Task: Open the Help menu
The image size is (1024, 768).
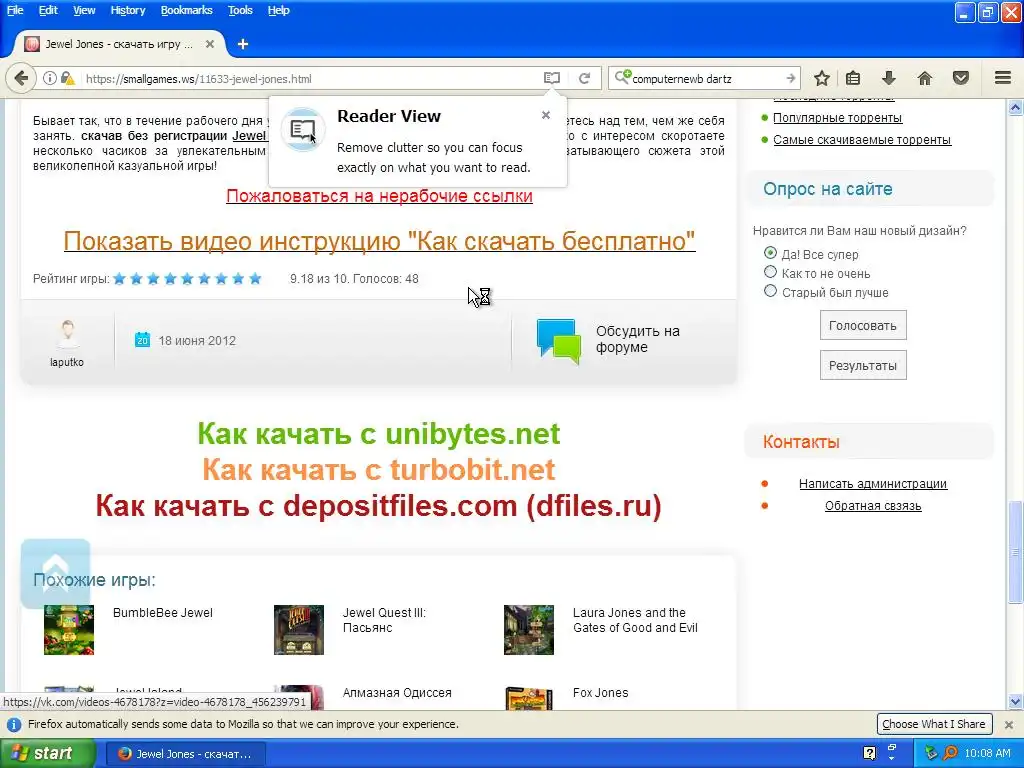Action: [x=278, y=10]
